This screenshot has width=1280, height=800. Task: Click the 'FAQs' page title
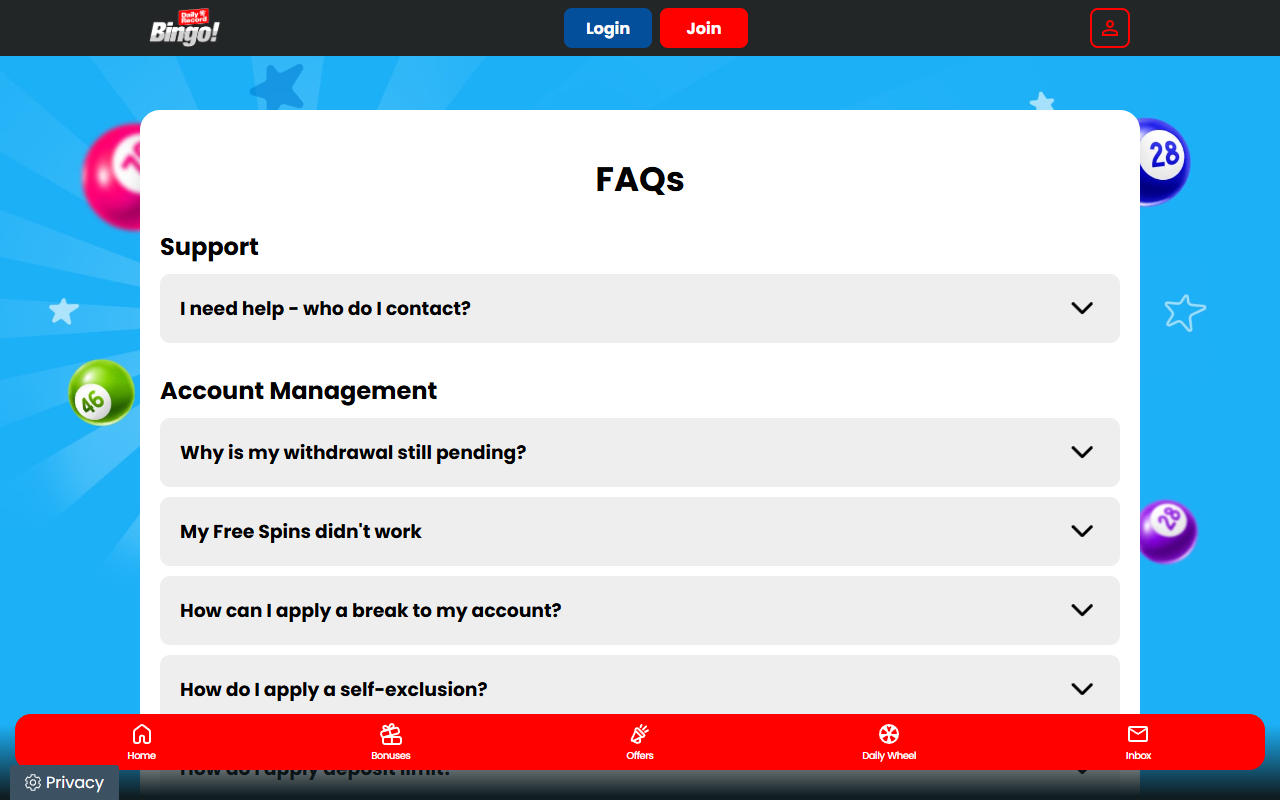pos(640,179)
